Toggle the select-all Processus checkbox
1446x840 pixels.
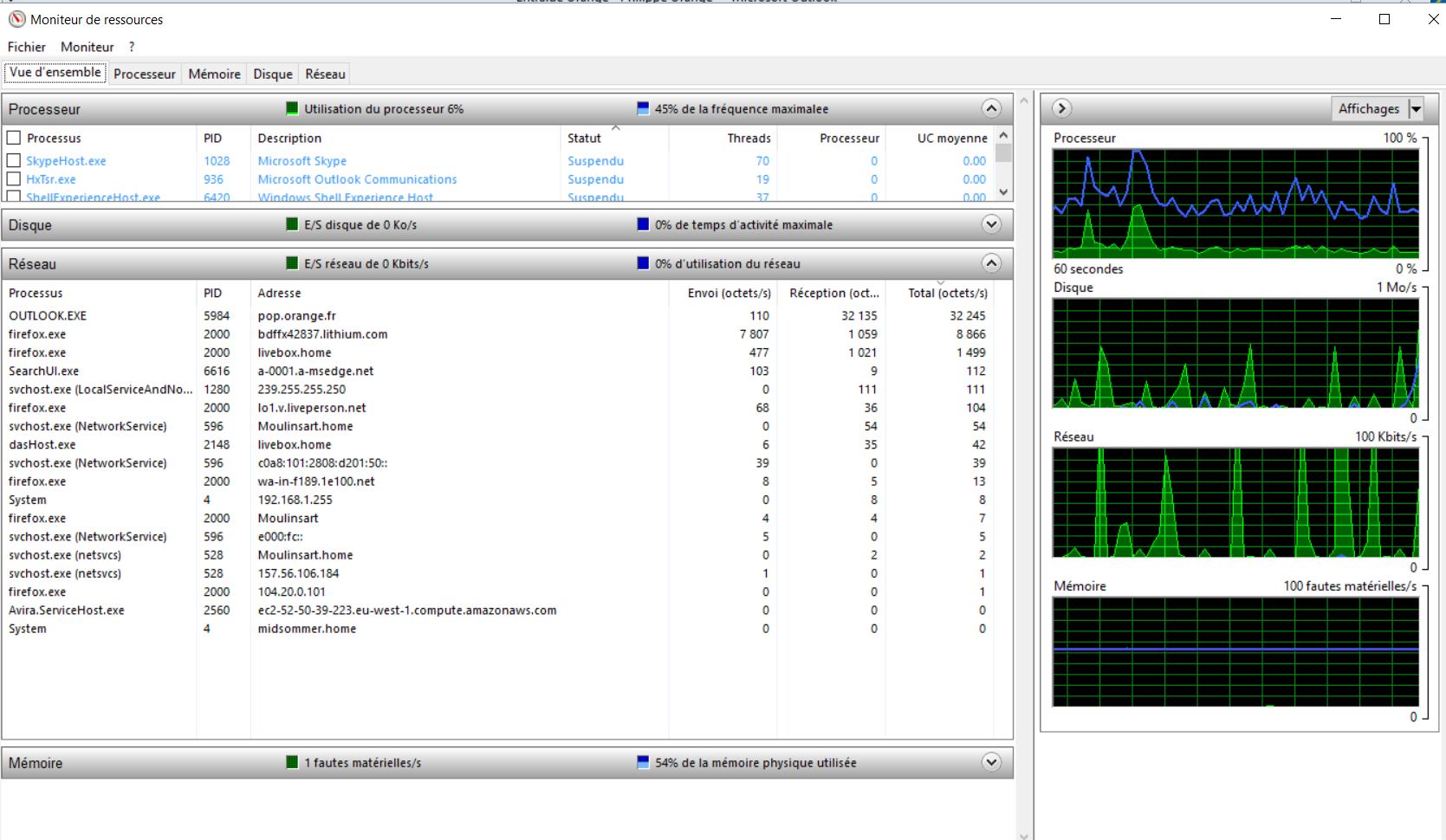coord(14,138)
